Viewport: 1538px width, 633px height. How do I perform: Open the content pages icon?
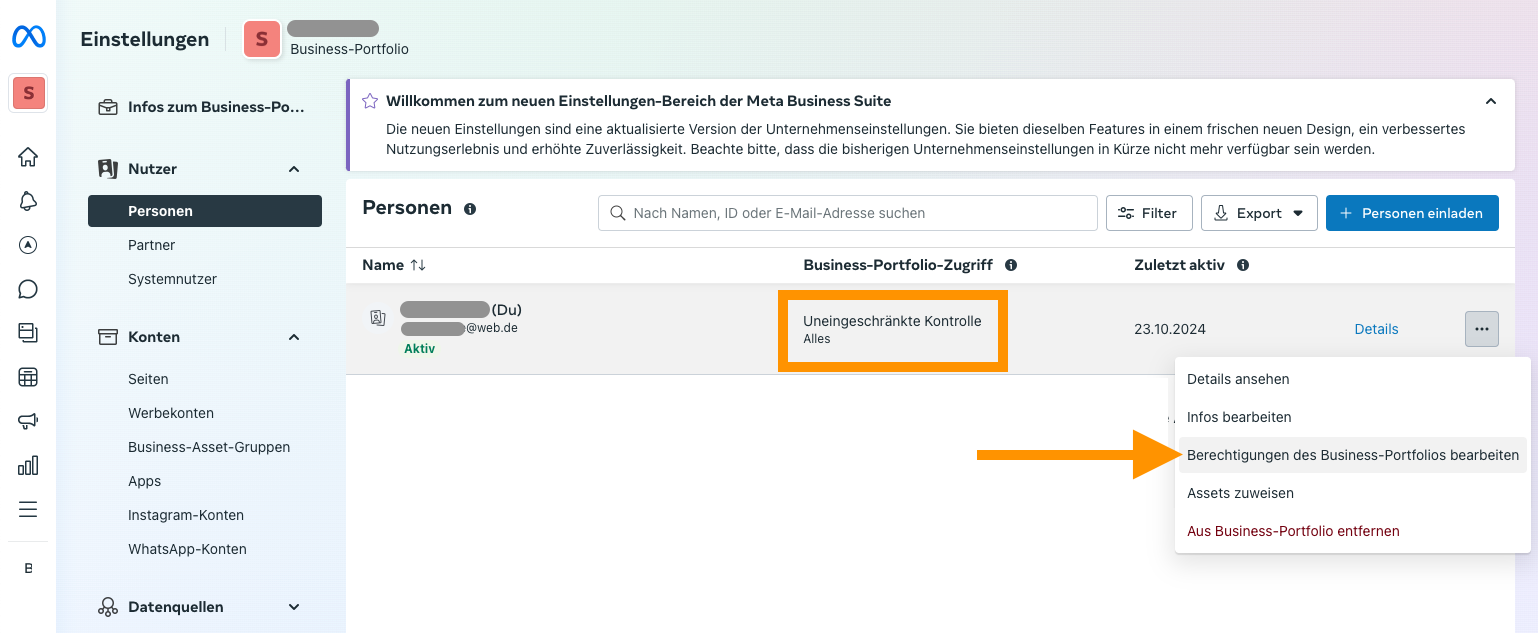pyautogui.click(x=28, y=333)
